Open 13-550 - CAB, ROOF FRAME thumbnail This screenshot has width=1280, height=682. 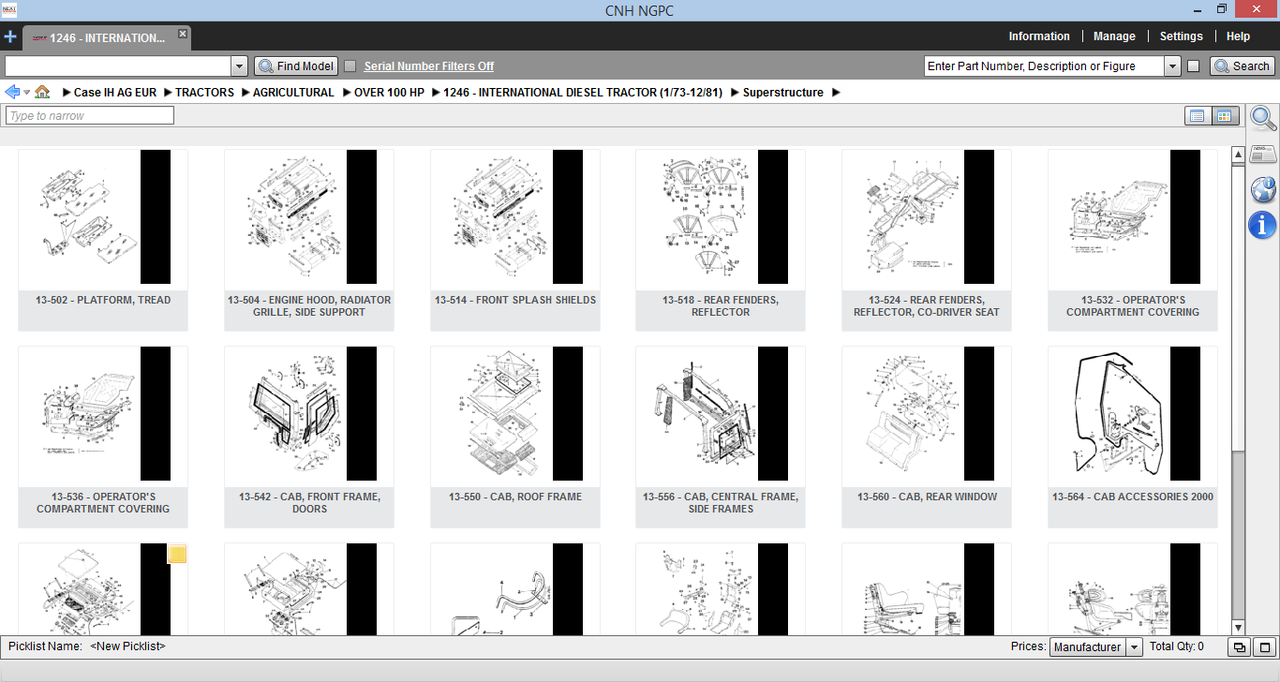[515, 436]
